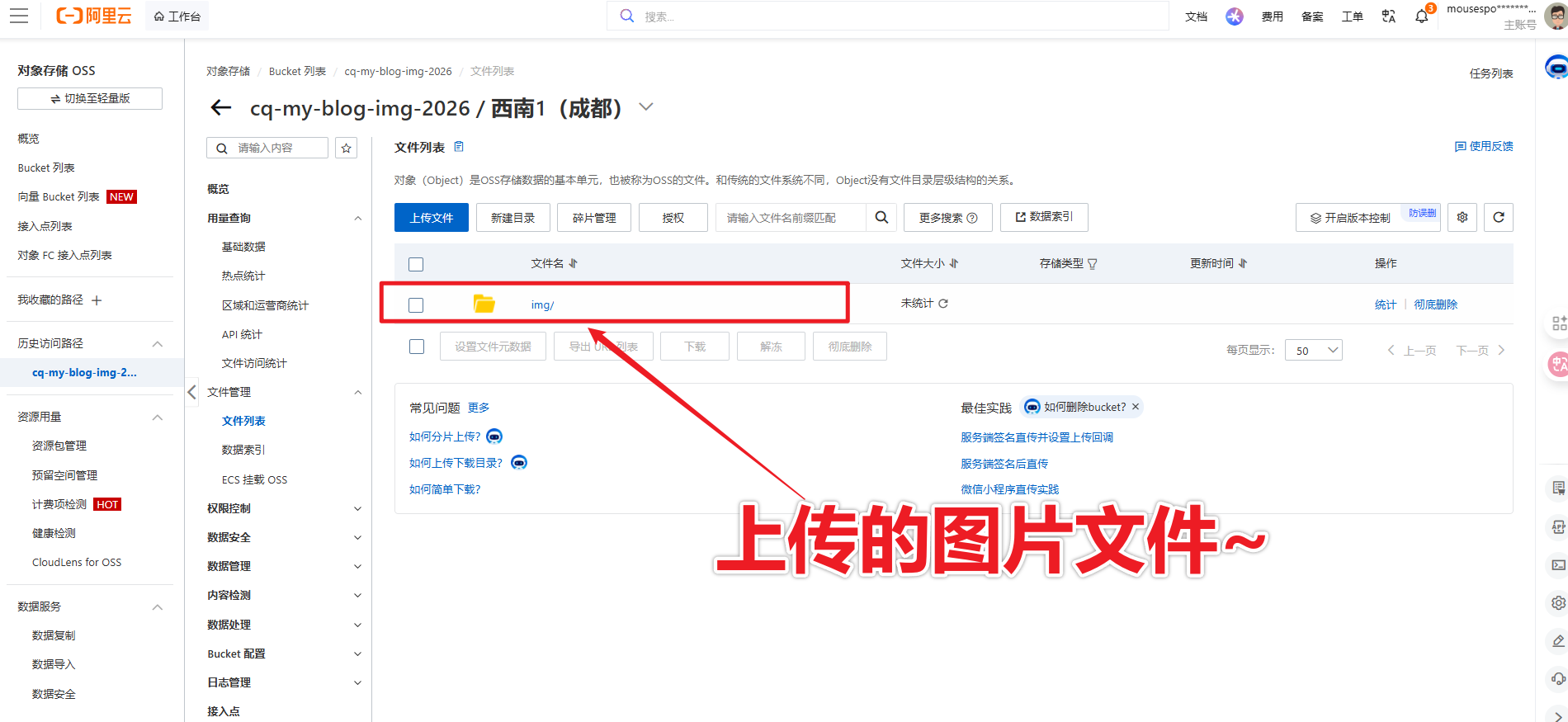Click the Aliyun logo
This screenshot has height=722, width=1568.
coord(94,16)
